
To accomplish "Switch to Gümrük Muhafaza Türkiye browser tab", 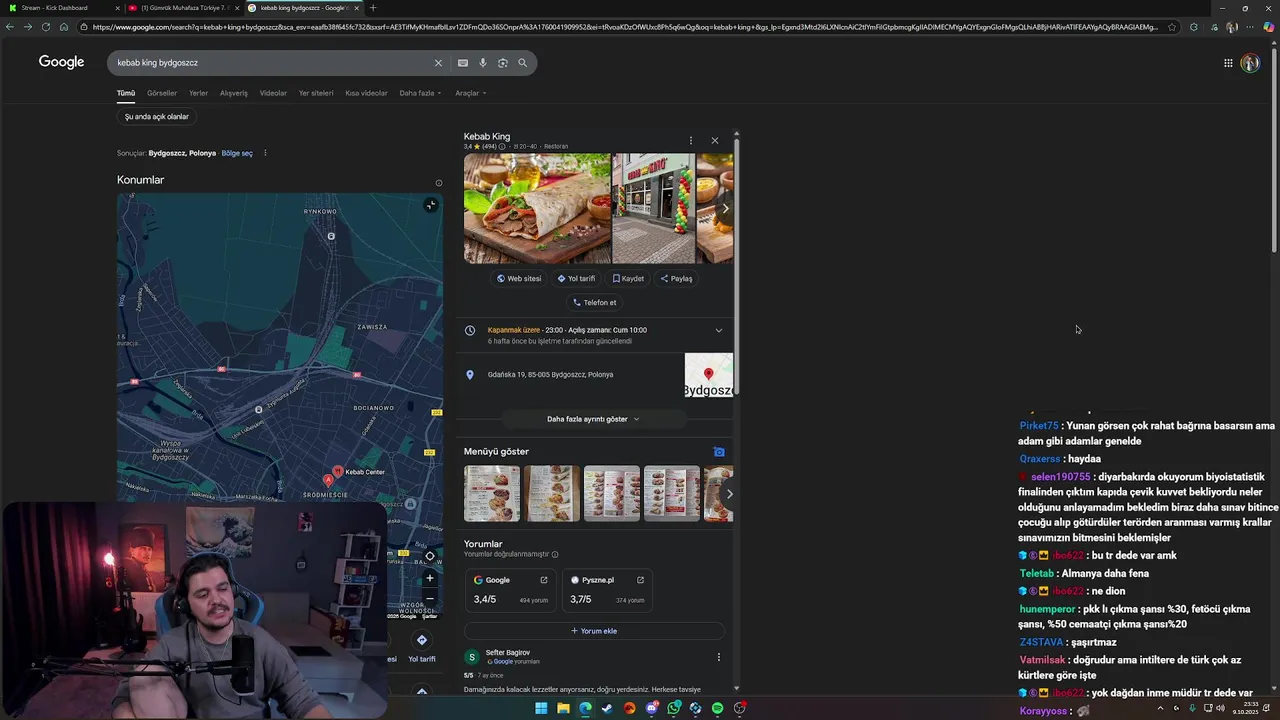I will pos(185,8).
